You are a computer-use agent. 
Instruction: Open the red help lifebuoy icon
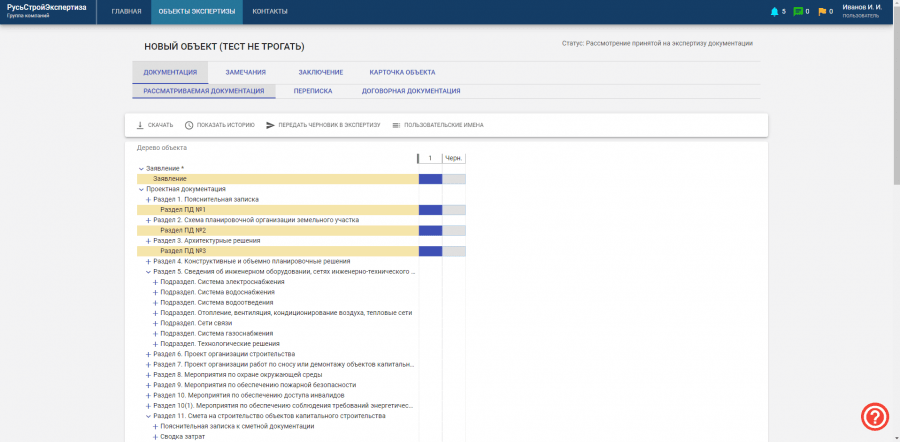coord(875,416)
